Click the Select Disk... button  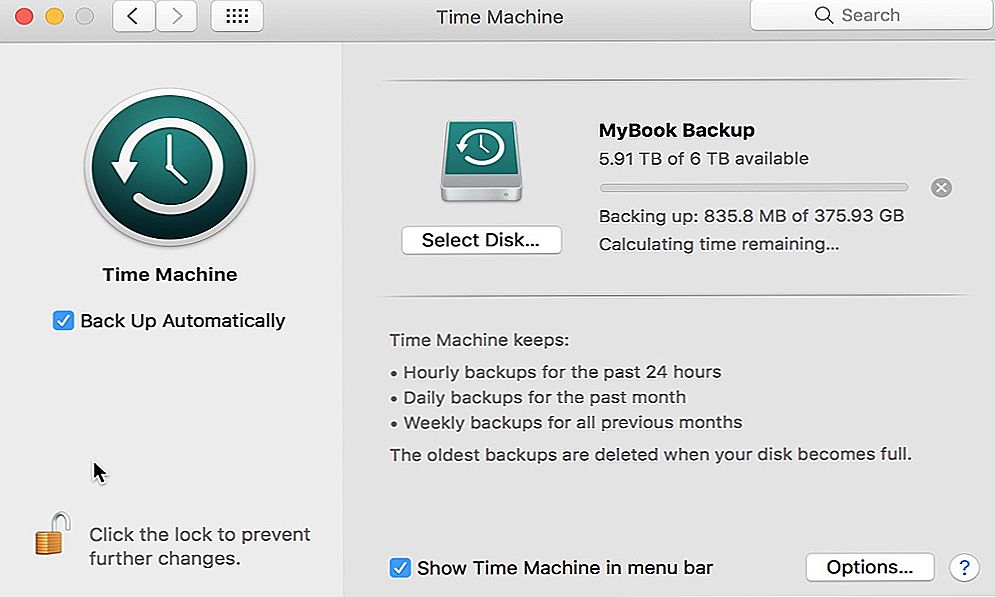pos(481,240)
